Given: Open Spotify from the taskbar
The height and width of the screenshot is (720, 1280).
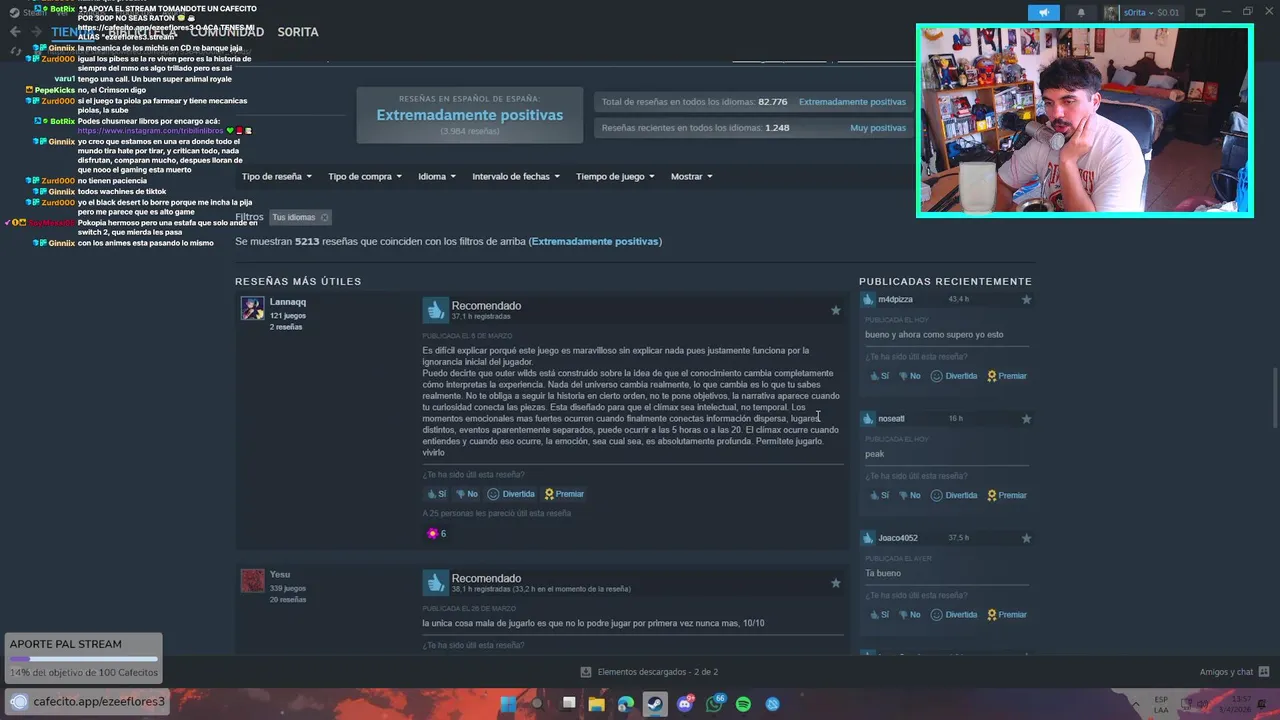Looking at the screenshot, I should [743, 704].
